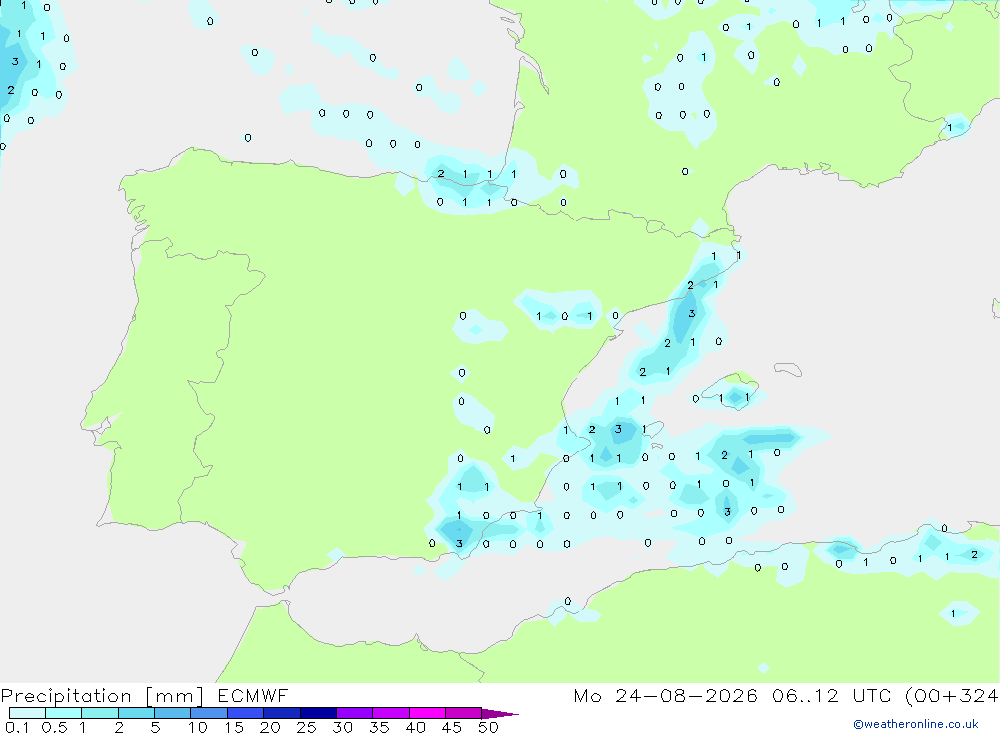
Task: Click the '06..12' time range text
Action: (805, 695)
